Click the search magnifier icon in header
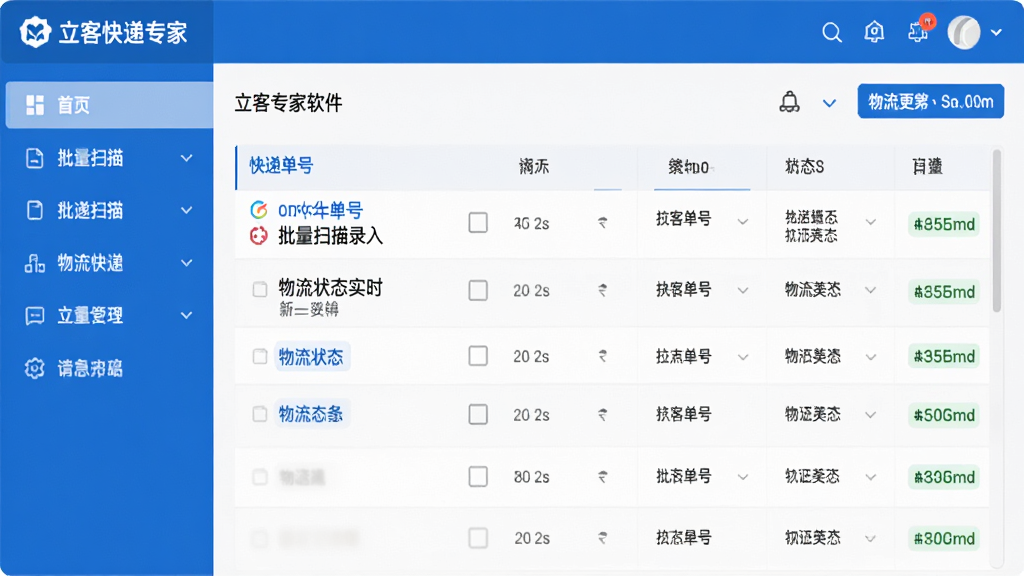The width and height of the screenshot is (1024, 576). point(831,32)
